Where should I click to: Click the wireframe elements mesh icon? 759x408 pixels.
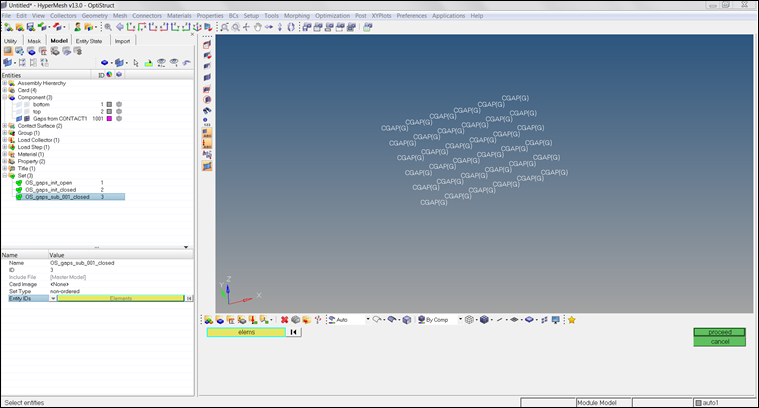pyautogui.click(x=469, y=320)
